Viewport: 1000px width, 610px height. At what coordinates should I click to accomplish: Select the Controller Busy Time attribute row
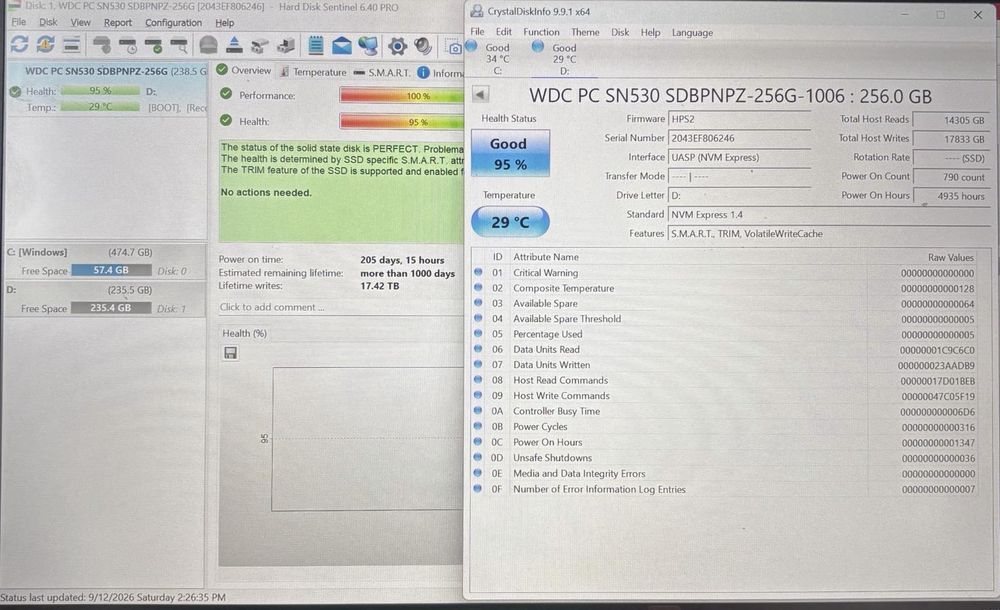coord(726,412)
